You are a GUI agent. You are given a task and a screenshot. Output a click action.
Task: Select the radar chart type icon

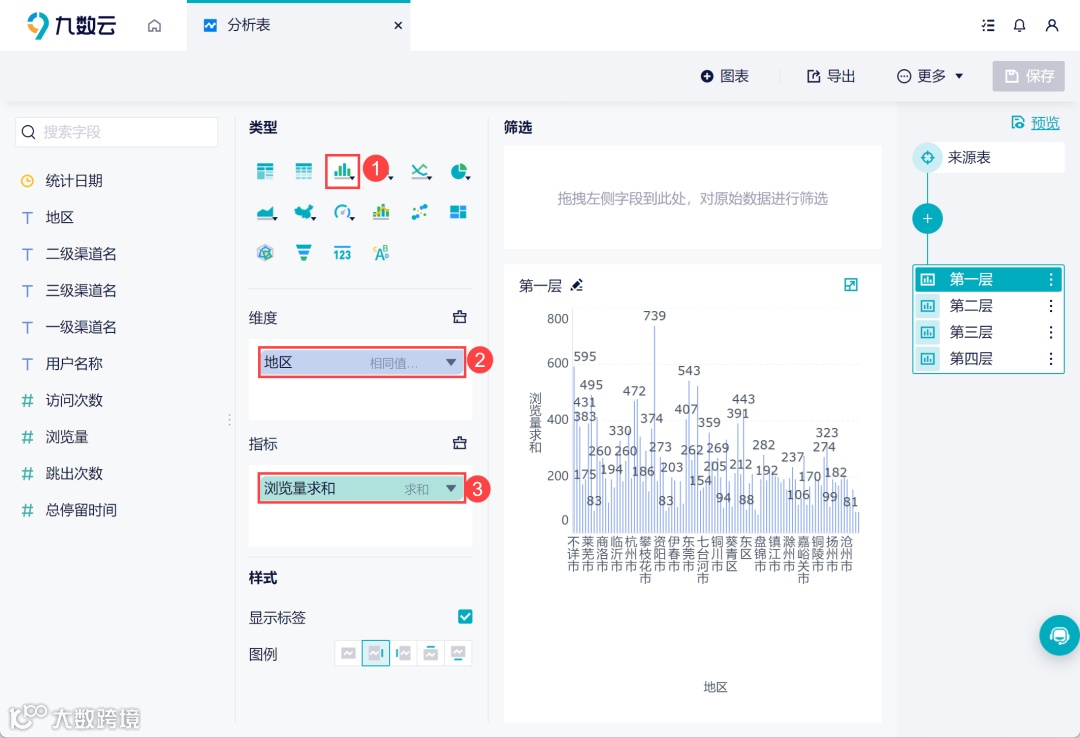click(266, 253)
